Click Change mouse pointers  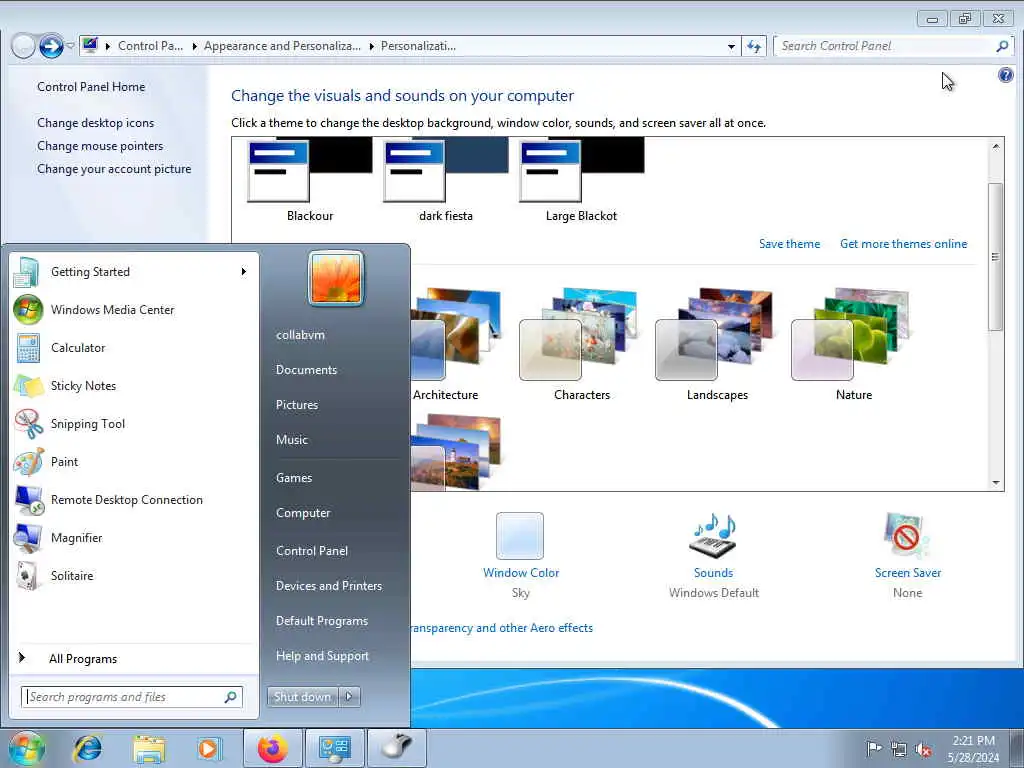click(100, 146)
